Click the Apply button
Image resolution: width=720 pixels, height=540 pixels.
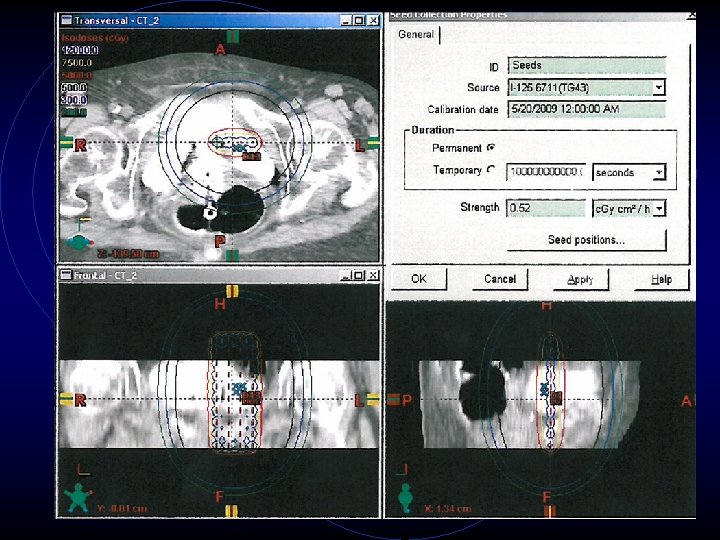(x=580, y=279)
